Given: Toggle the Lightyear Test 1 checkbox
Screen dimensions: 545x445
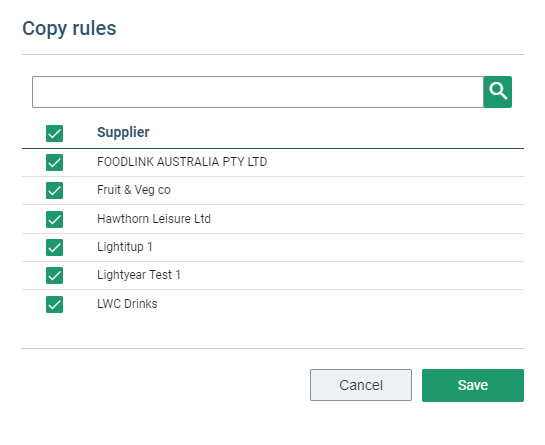Looking at the screenshot, I should click(x=55, y=275).
